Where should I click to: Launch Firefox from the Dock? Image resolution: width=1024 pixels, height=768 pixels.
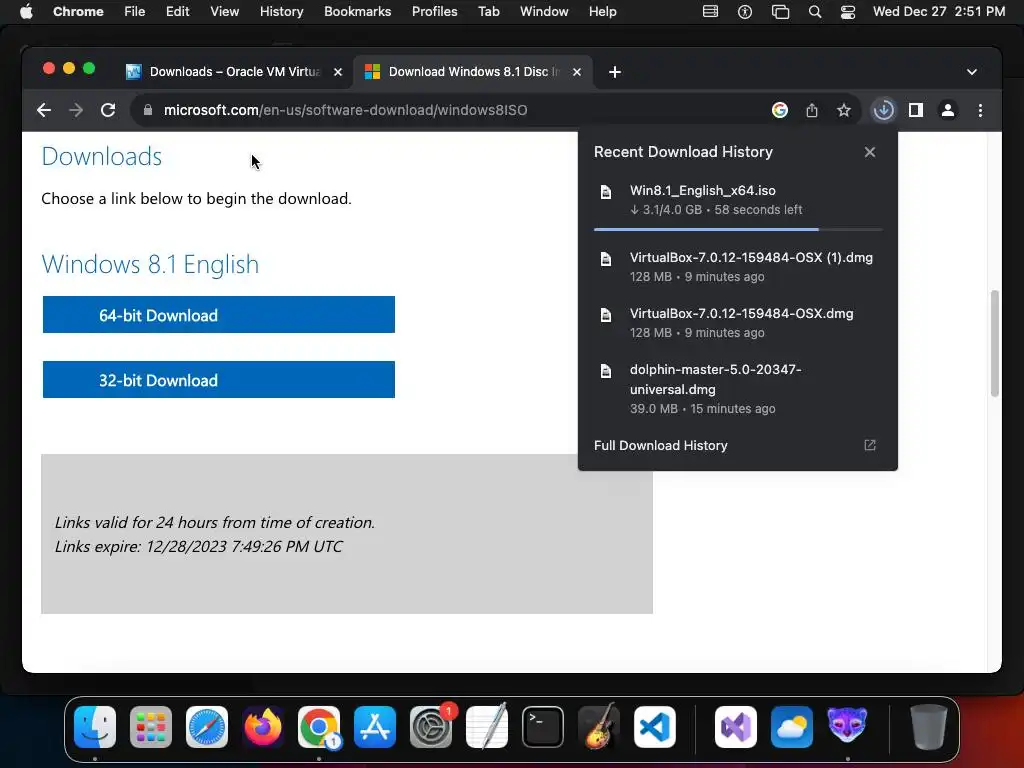pyautogui.click(x=263, y=727)
